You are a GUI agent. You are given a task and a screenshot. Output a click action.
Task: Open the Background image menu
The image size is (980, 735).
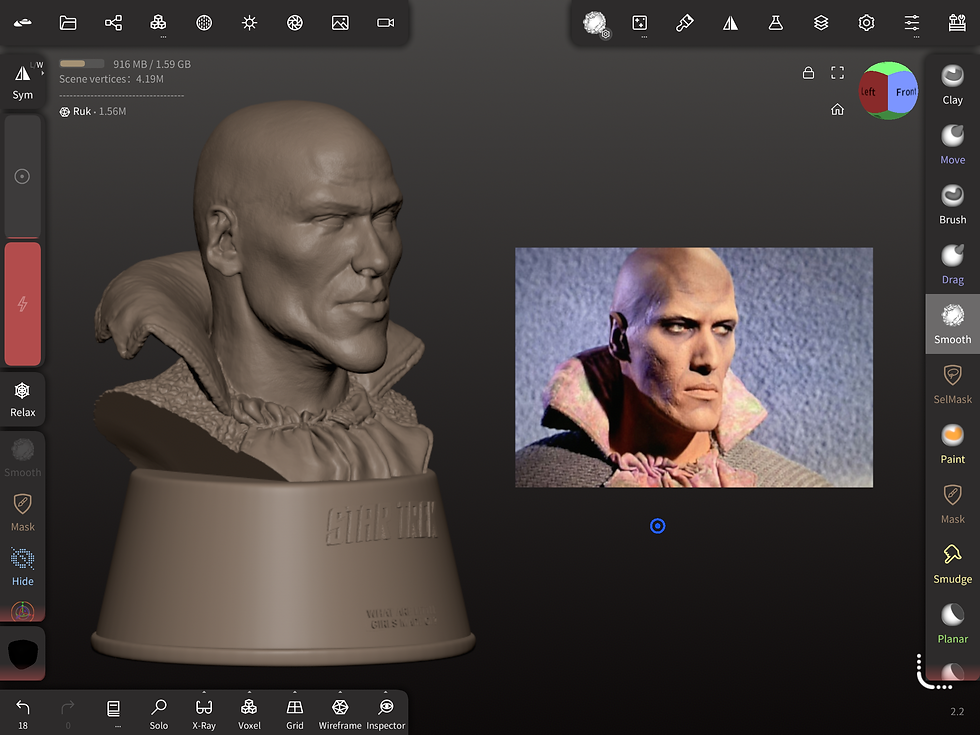(340, 23)
